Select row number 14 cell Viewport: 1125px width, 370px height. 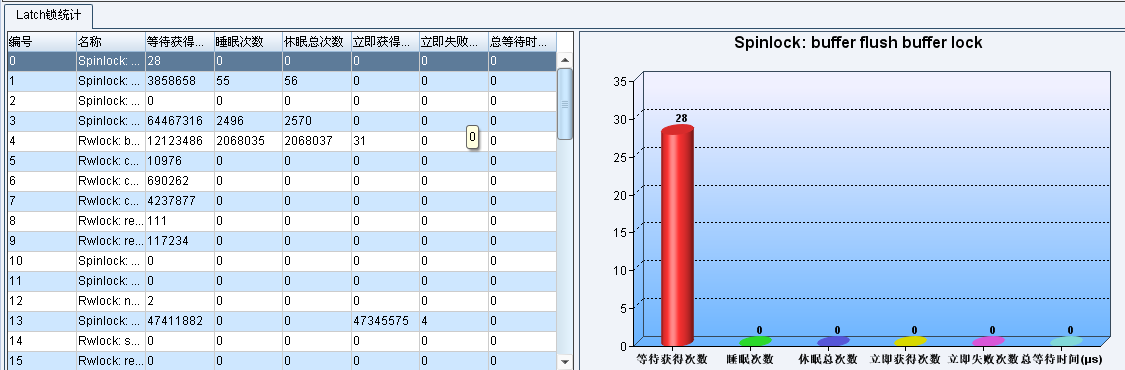coord(42,341)
